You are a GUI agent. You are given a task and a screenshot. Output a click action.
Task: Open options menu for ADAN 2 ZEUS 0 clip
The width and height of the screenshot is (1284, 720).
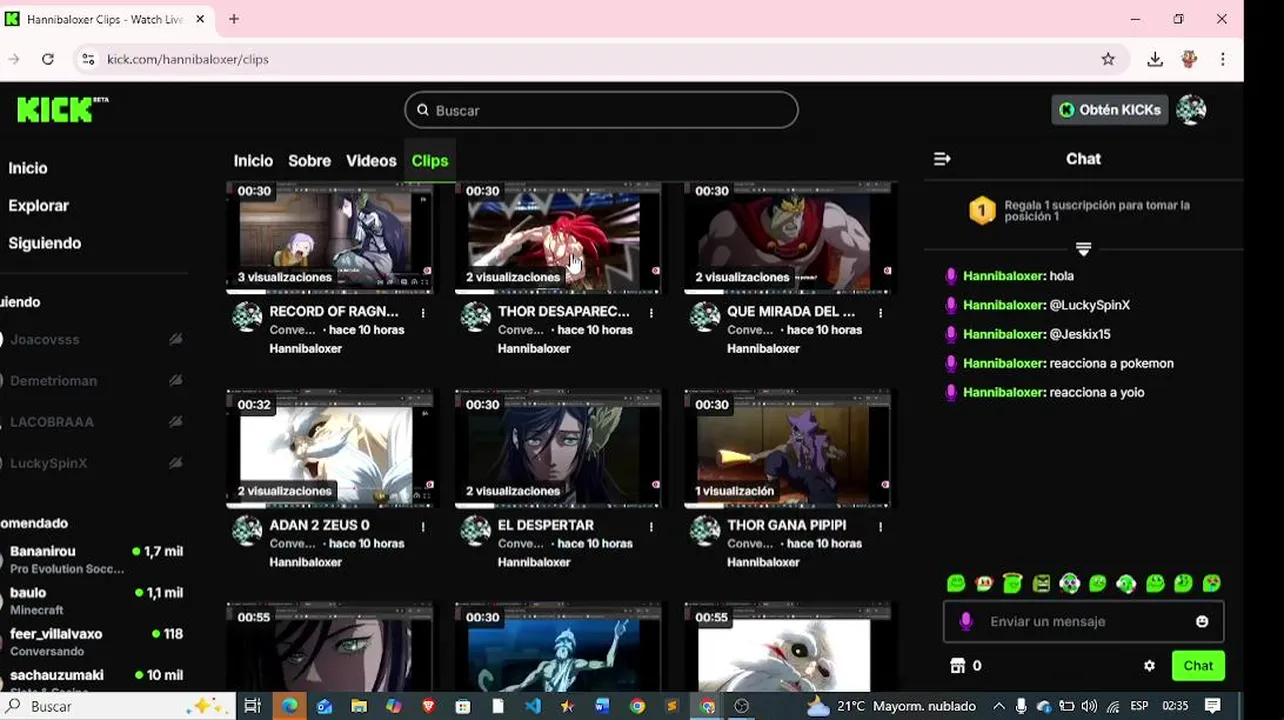pos(423,527)
